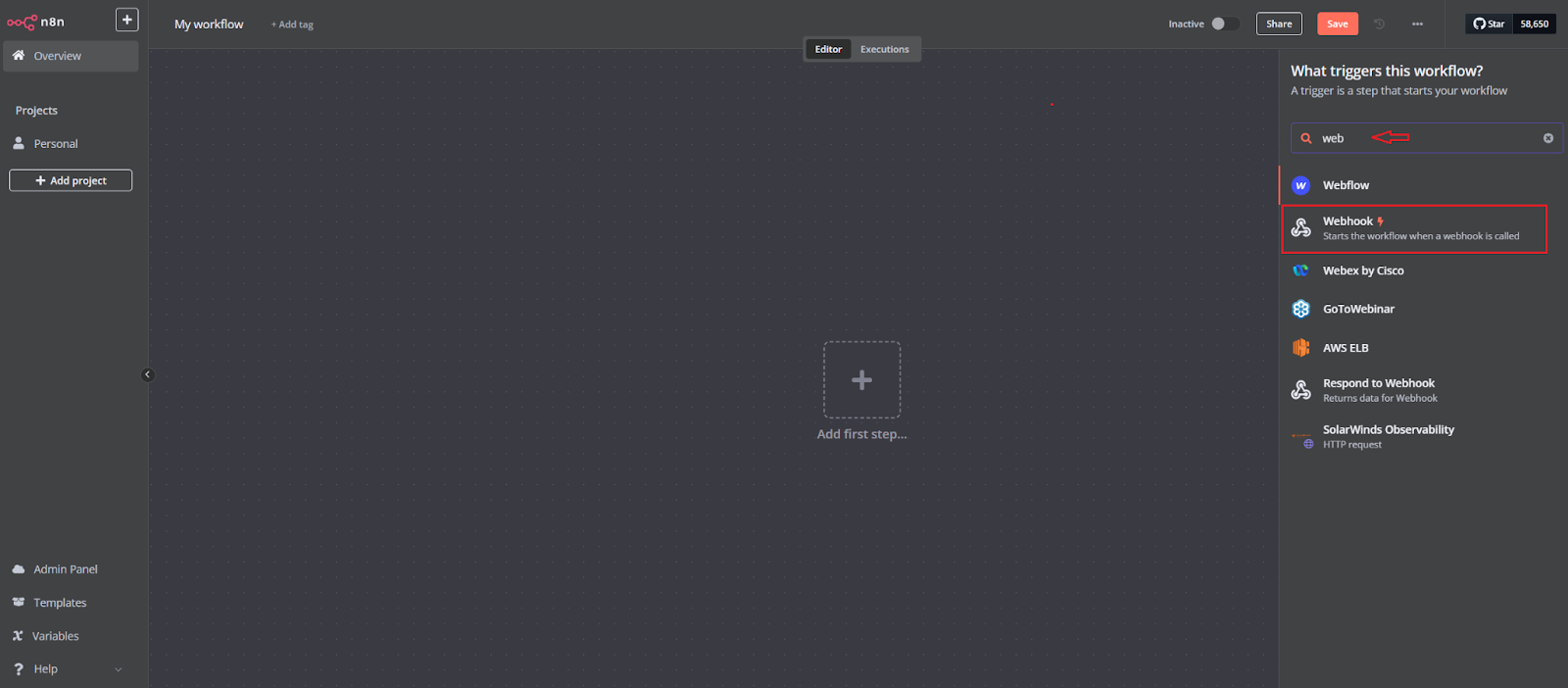The image size is (1568, 688).
Task: Click the GoToWebinar icon
Action: pyautogui.click(x=1301, y=309)
